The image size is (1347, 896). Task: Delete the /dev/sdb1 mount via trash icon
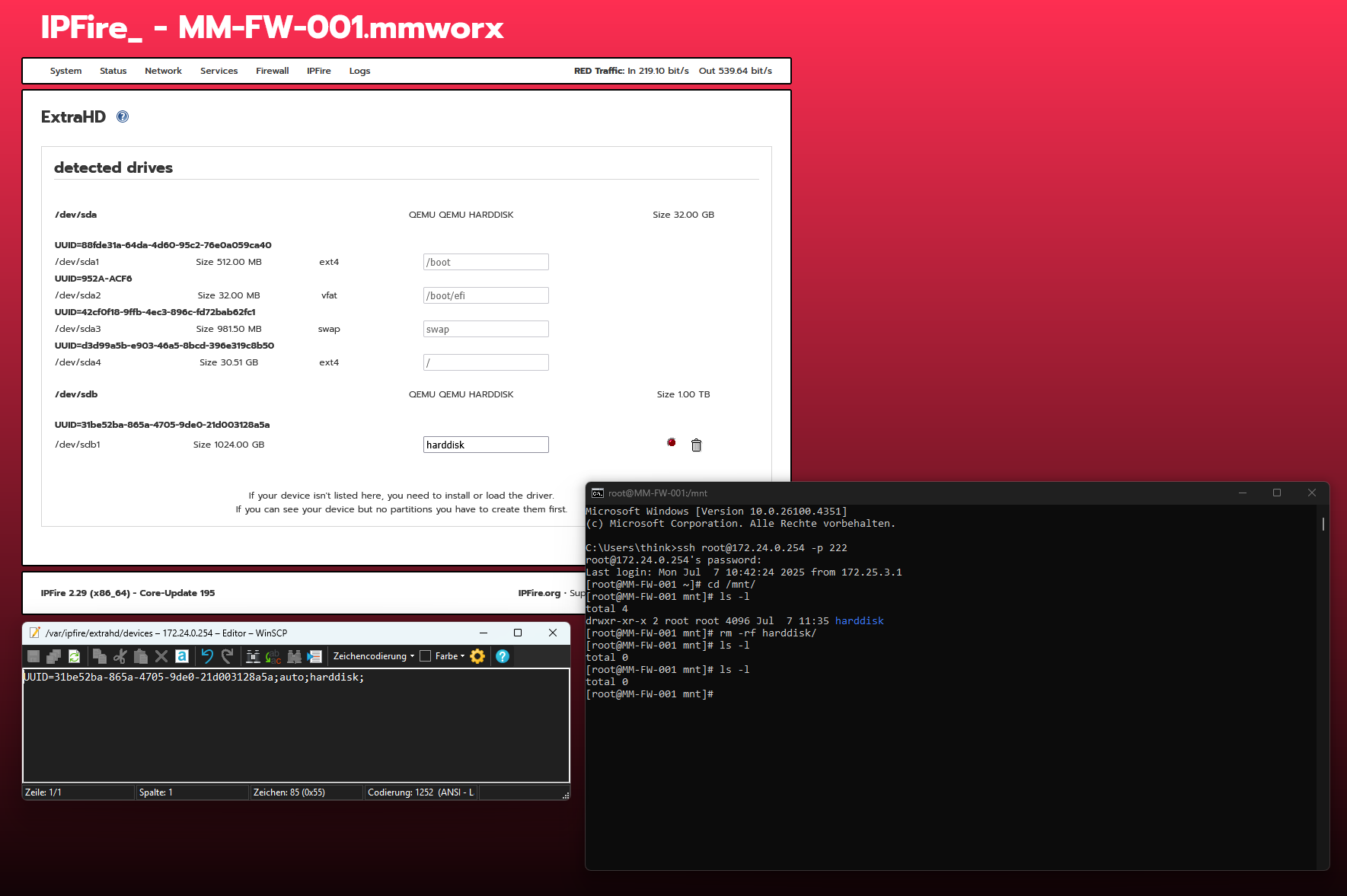click(x=696, y=445)
